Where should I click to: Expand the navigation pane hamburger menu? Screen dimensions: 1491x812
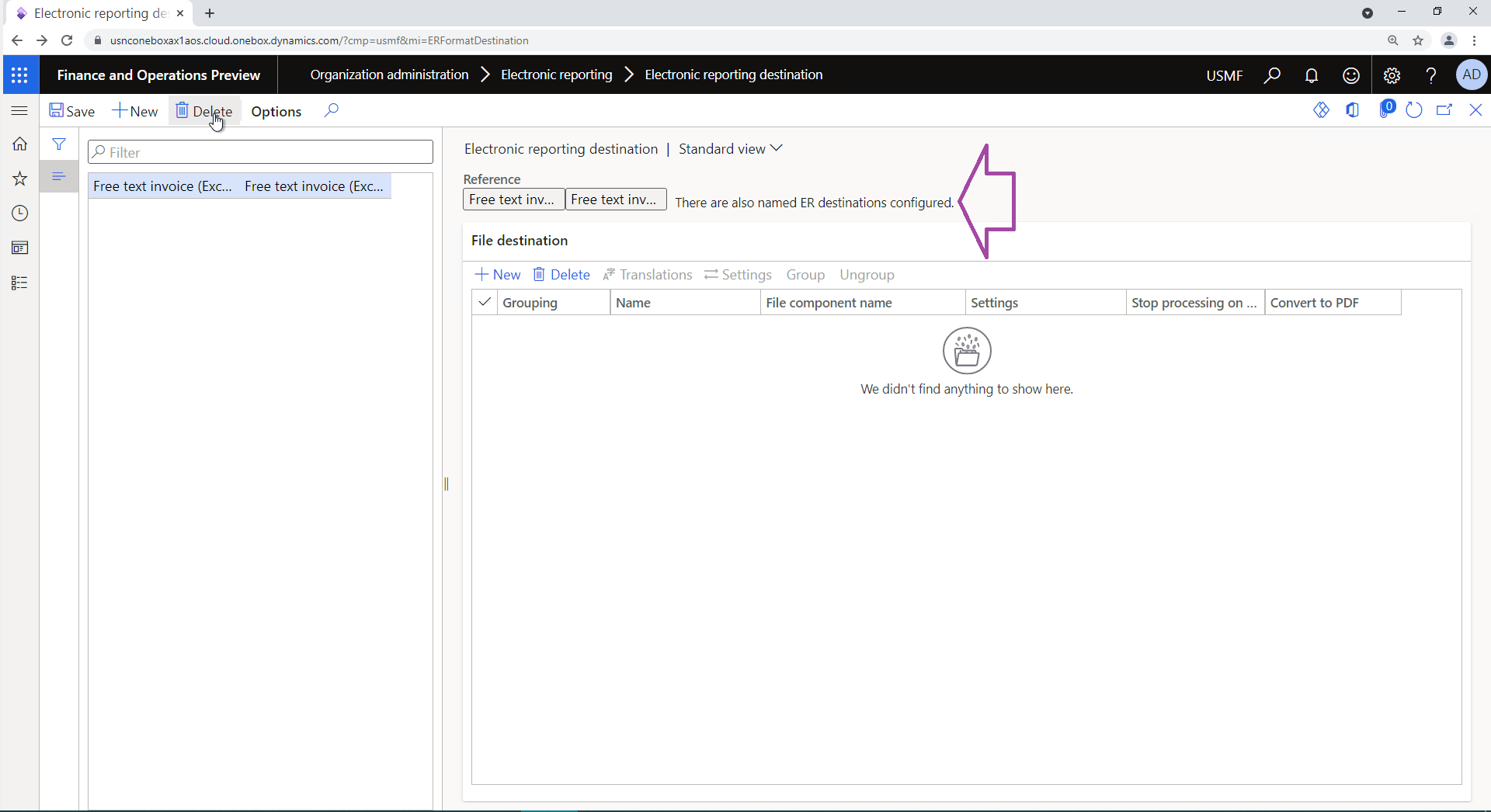click(20, 110)
